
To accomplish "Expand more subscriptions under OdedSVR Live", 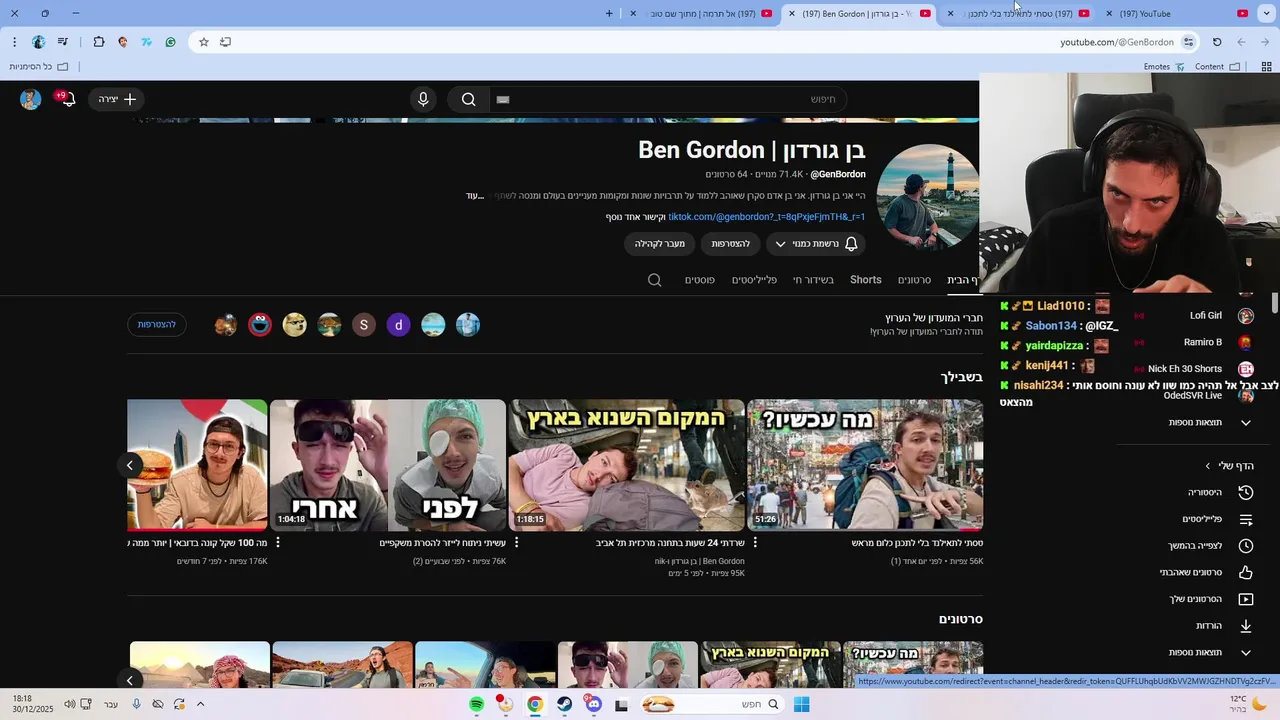I will (1210, 422).
